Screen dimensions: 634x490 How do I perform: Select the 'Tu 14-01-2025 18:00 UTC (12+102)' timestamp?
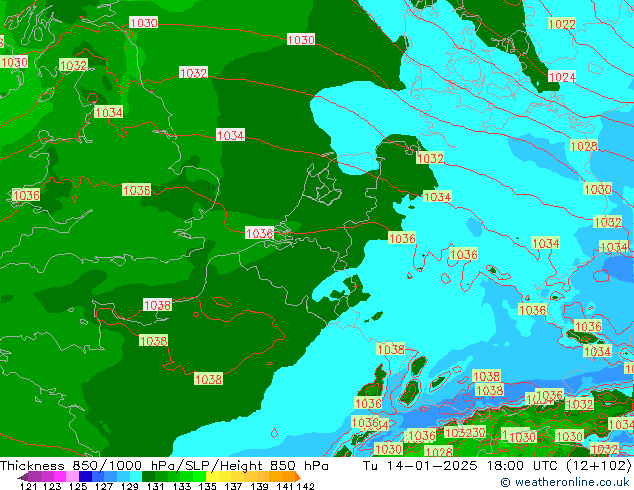[497, 465]
